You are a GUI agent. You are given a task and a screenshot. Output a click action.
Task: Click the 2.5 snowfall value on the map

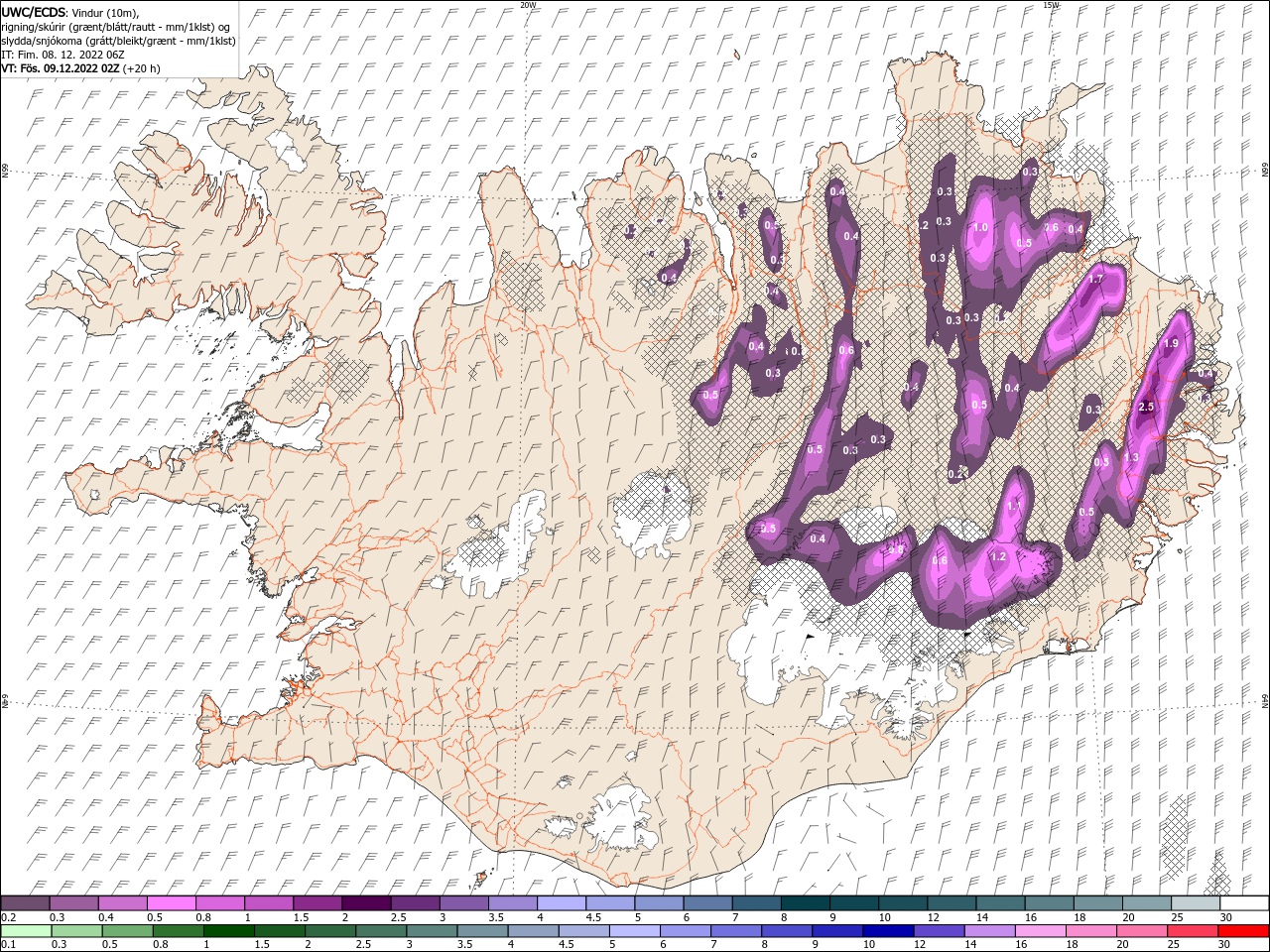1147,408
